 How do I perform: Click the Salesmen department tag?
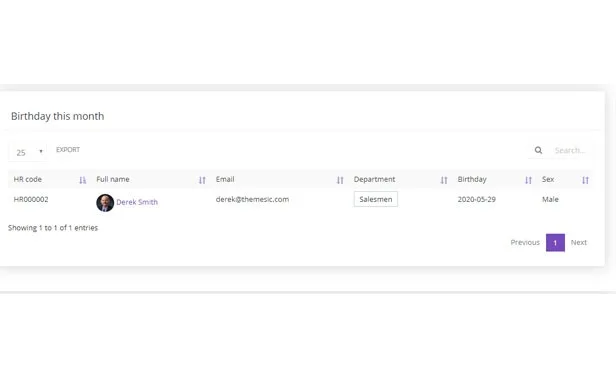[x=376, y=199]
